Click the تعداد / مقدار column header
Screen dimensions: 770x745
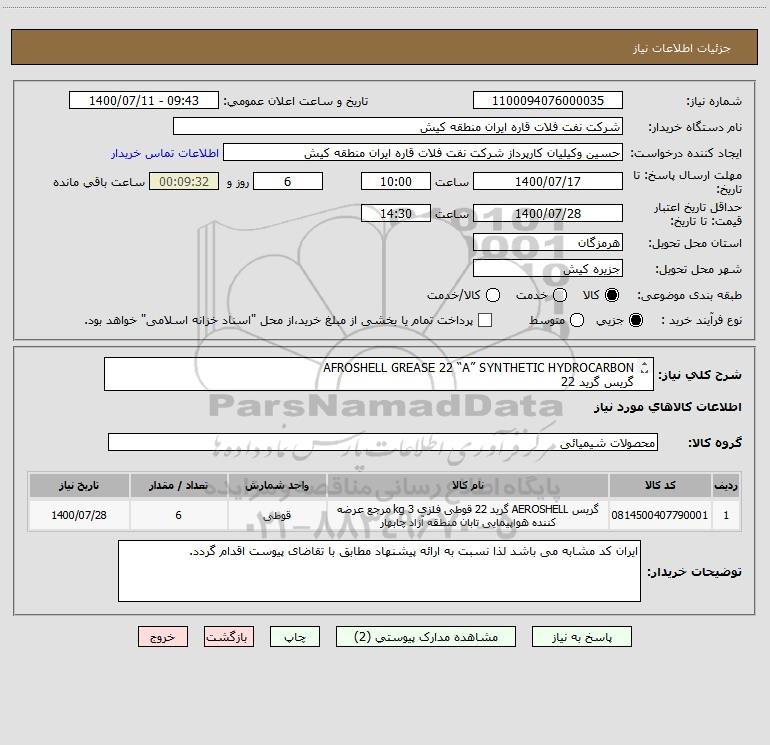point(178,485)
